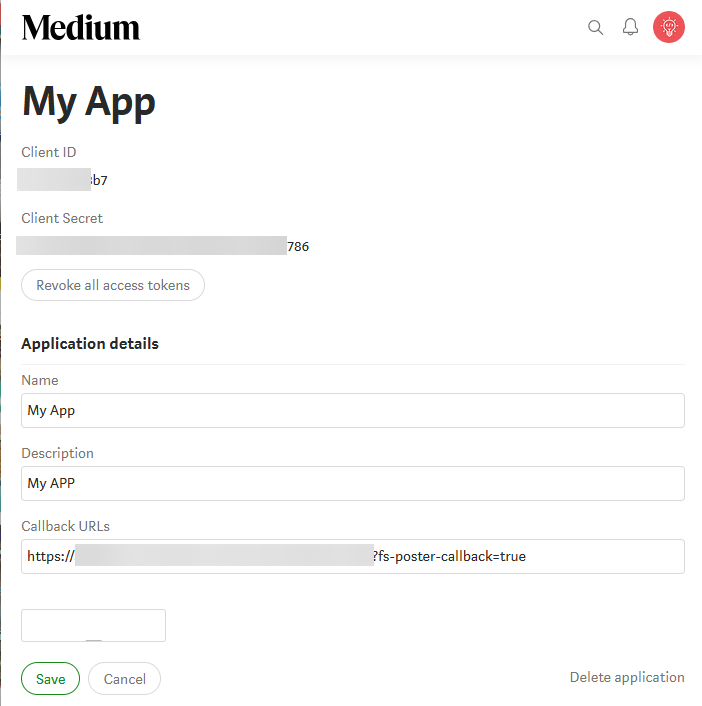Click the Application details heading
702x706 pixels.
(90, 344)
